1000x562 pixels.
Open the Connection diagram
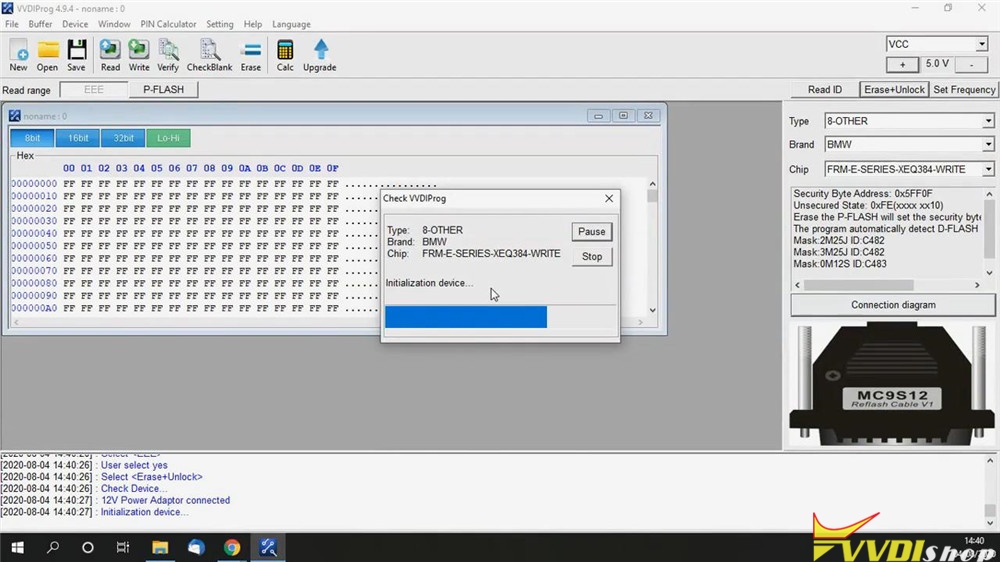893,305
